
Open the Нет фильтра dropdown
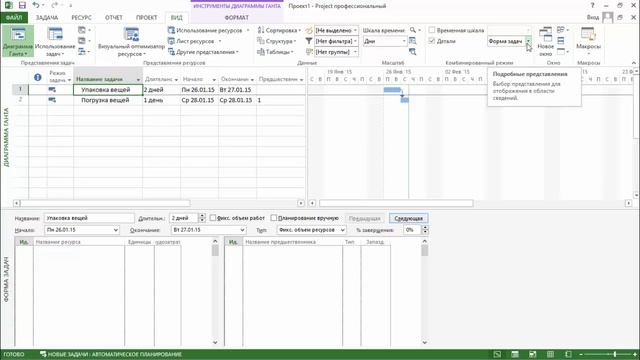coord(355,41)
